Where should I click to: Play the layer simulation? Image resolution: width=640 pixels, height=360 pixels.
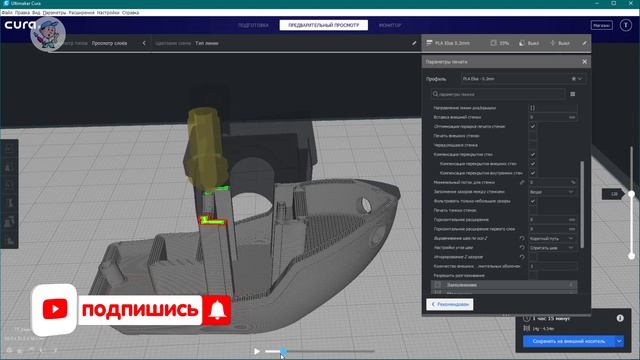click(256, 351)
